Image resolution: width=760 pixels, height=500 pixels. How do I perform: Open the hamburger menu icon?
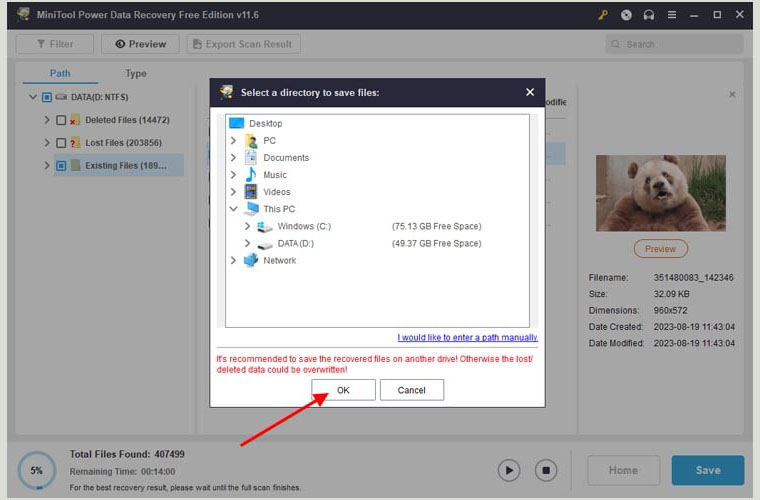[672, 15]
